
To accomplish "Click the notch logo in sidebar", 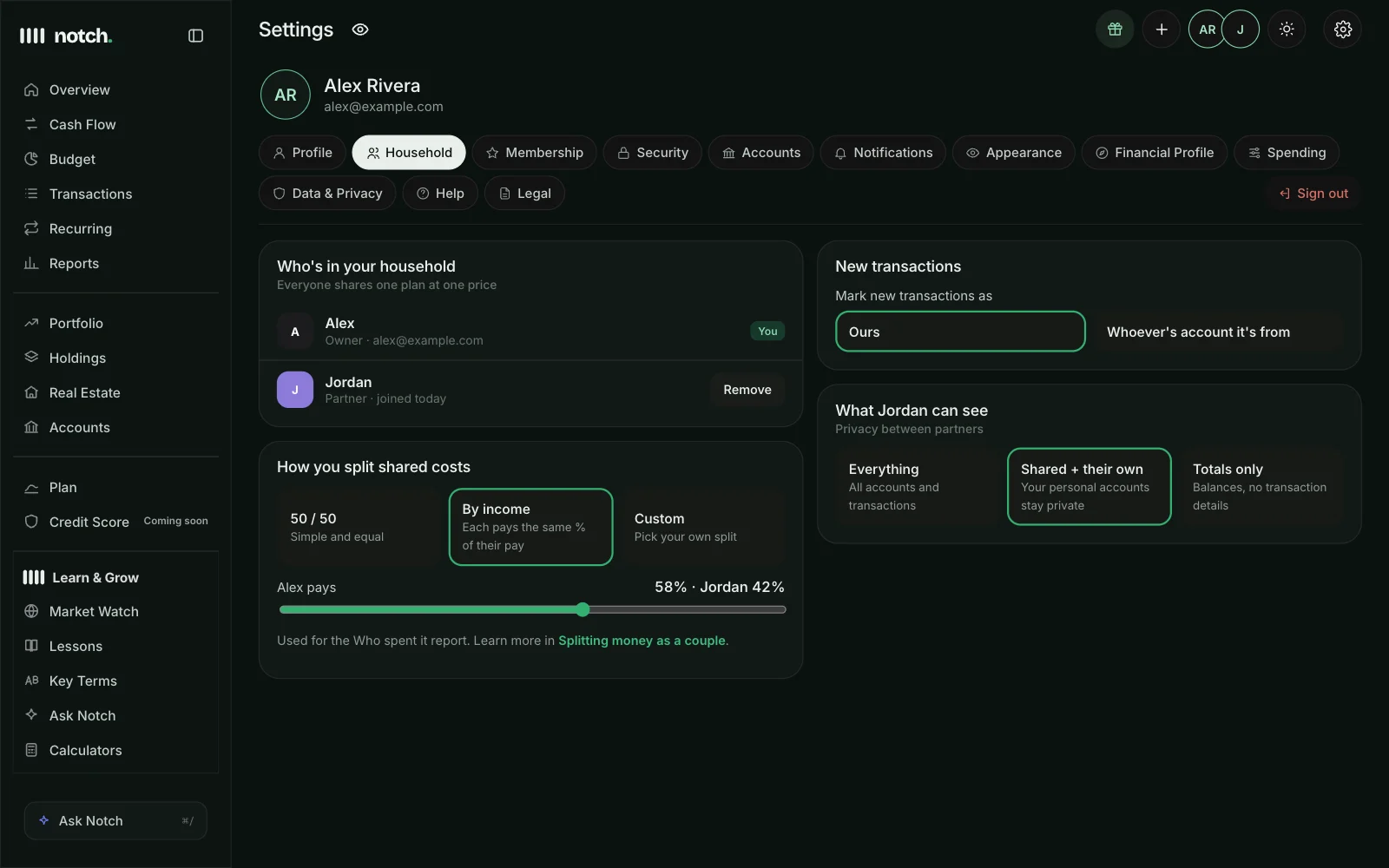I will 66,36.
